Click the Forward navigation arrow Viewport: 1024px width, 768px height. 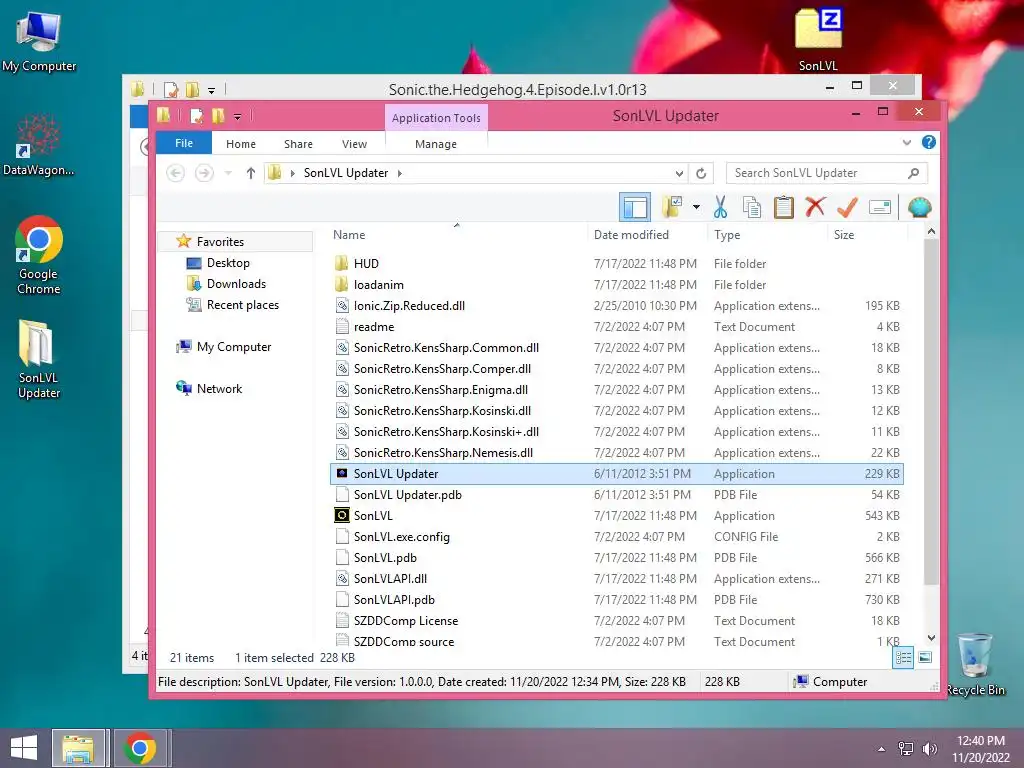[204, 173]
